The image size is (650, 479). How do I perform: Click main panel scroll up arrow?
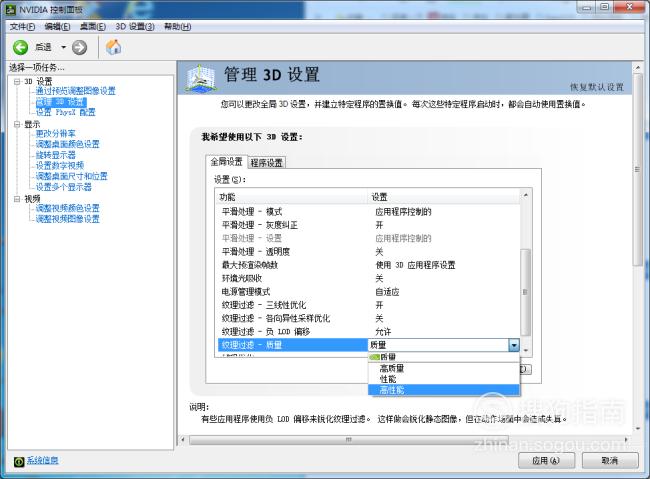638,68
